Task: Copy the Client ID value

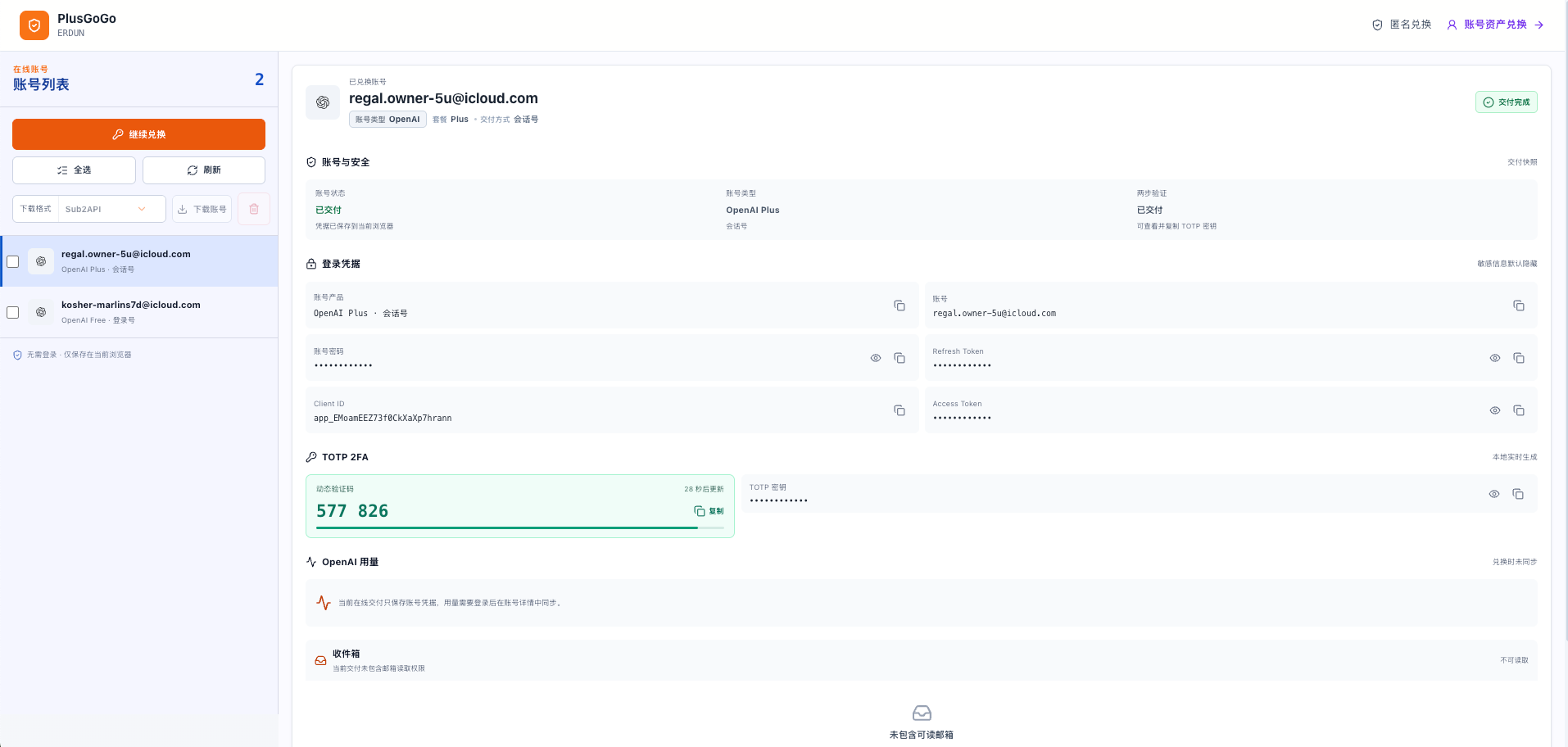Action: pos(900,410)
